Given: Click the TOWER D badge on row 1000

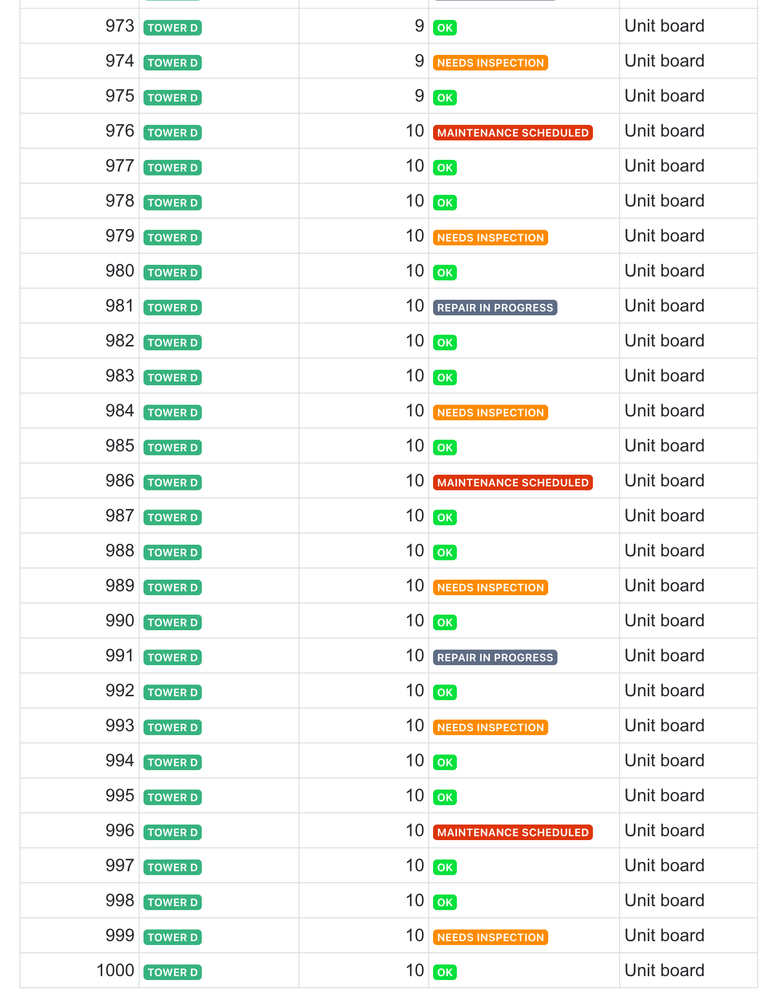Looking at the screenshot, I should [172, 971].
